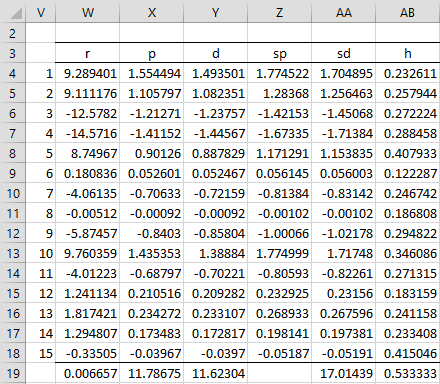The image size is (440, 384).
Task: Select cell with value 1.28368
Action: [x=280, y=93]
